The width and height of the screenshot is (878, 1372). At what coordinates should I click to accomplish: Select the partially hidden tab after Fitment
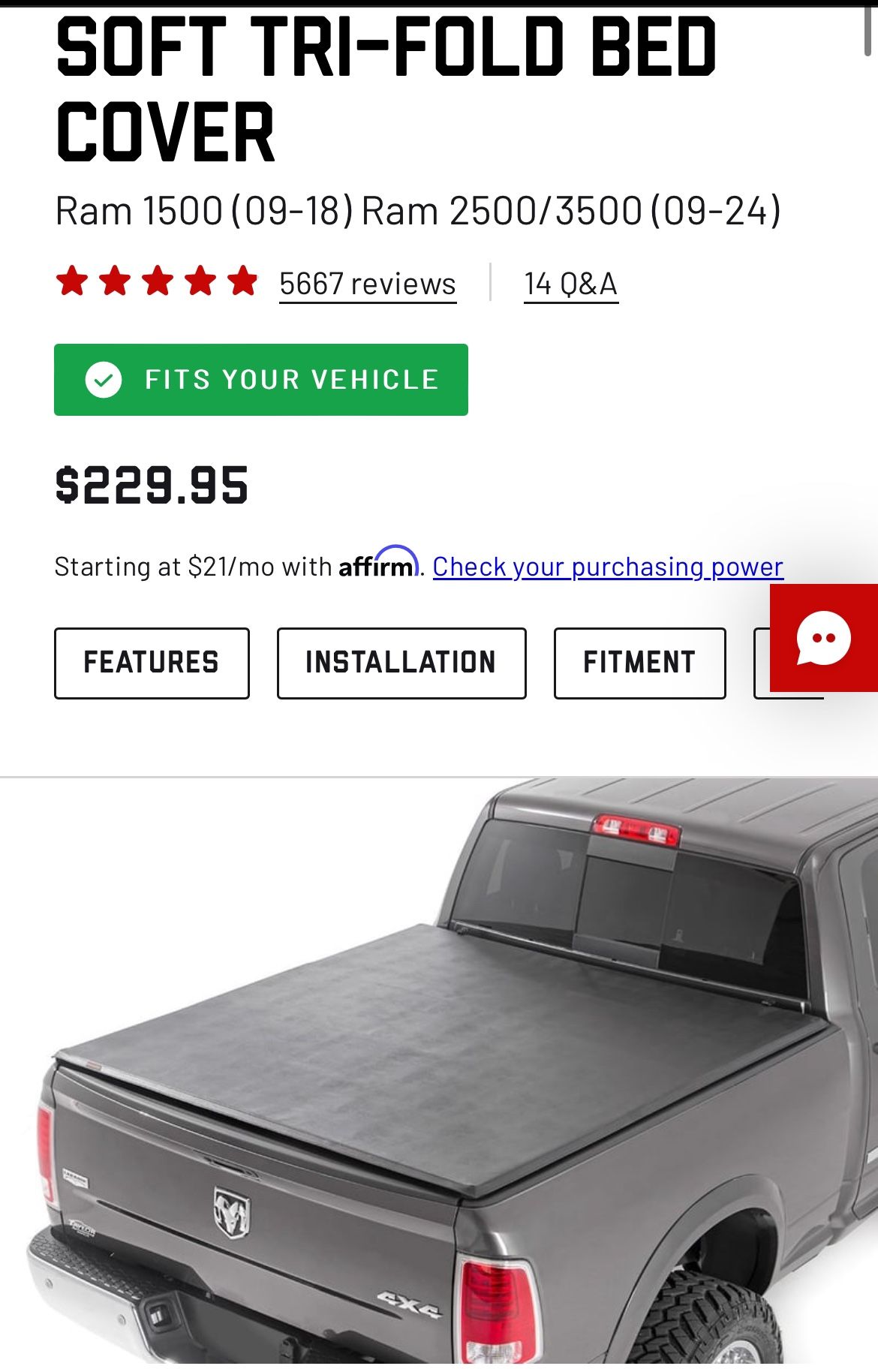click(762, 663)
